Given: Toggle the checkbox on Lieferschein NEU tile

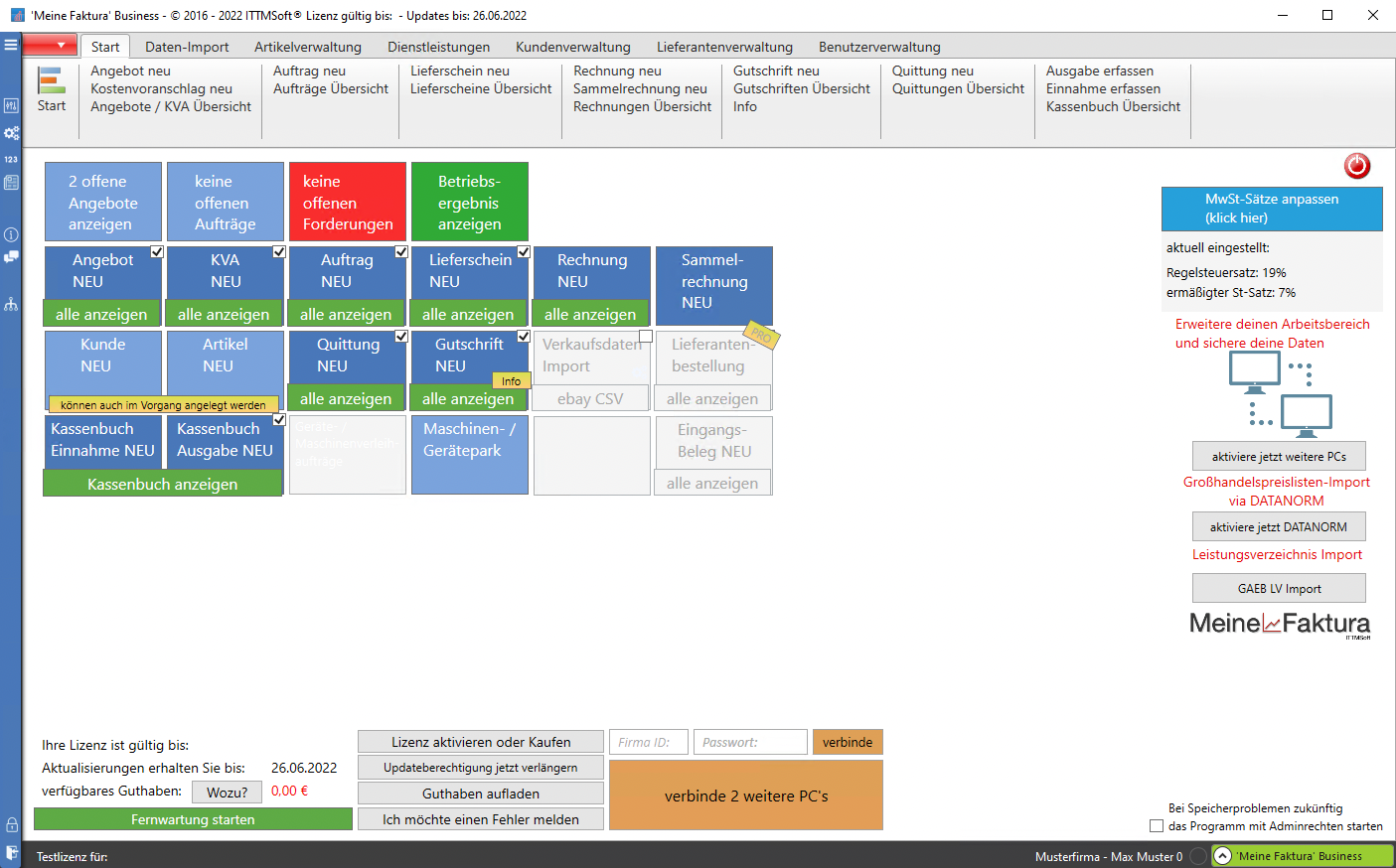Looking at the screenshot, I should pyautogui.click(x=524, y=252).
